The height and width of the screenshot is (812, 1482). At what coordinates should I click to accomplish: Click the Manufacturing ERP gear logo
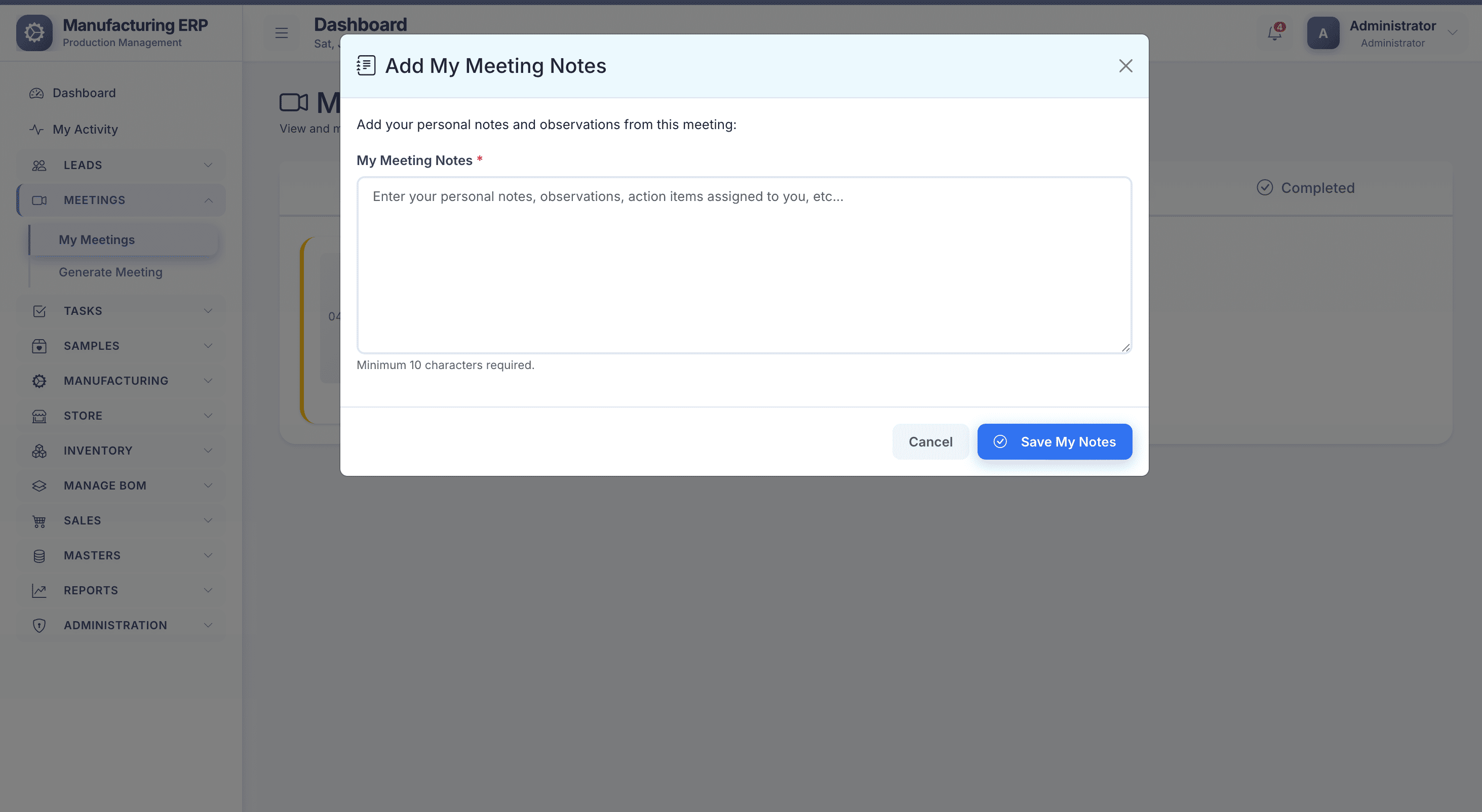click(34, 33)
